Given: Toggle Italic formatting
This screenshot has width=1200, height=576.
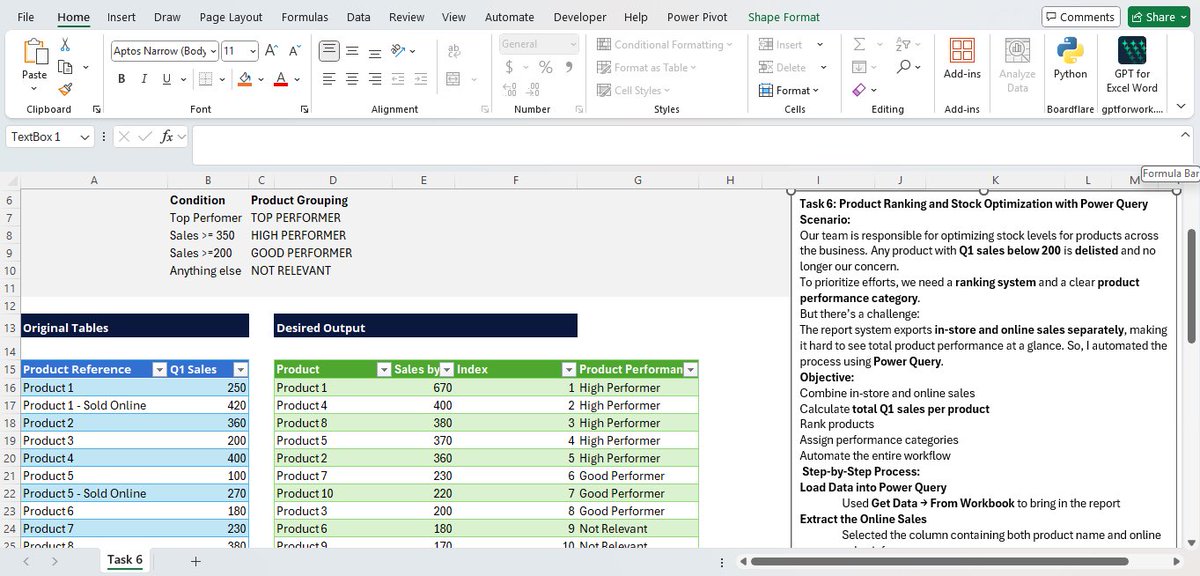Looking at the screenshot, I should [x=145, y=79].
